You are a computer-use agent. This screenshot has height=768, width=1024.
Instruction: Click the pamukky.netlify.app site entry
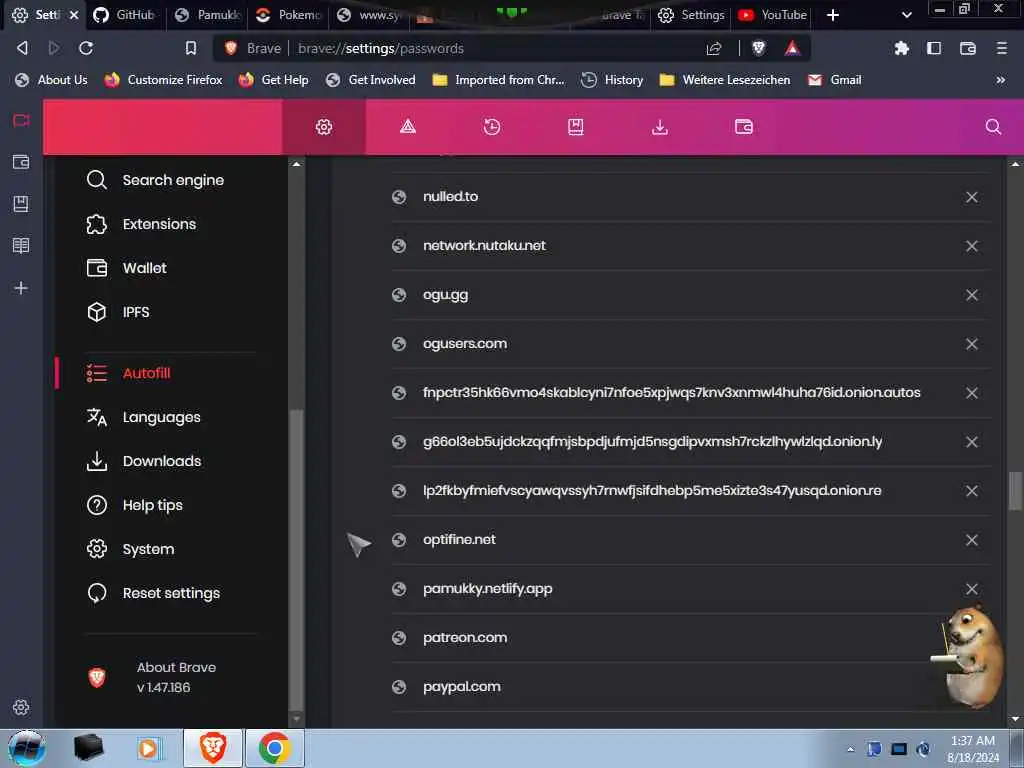tap(488, 588)
